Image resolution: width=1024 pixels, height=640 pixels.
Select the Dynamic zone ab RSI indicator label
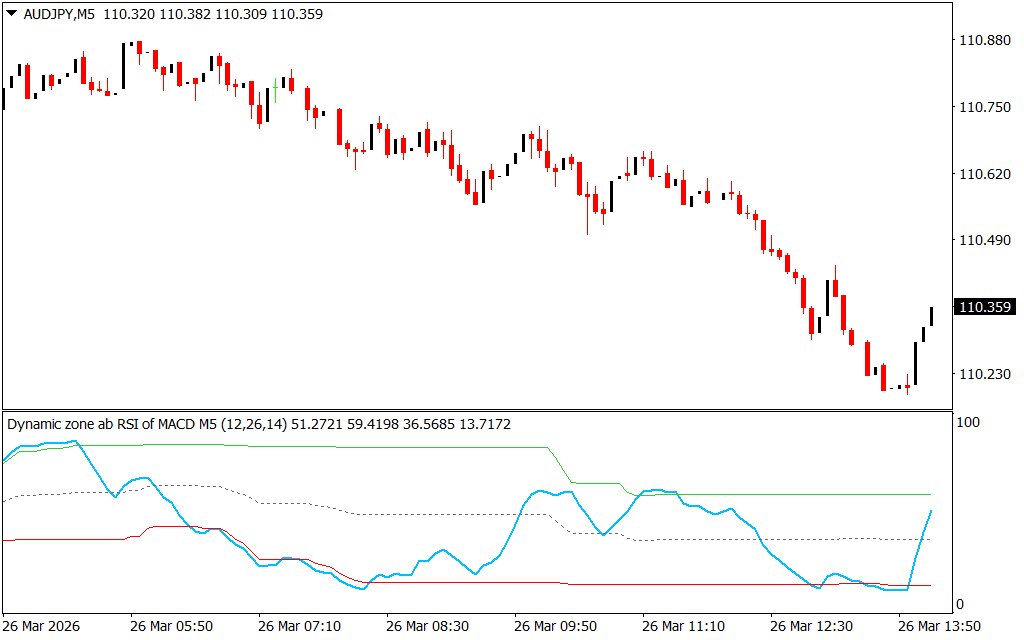(x=147, y=424)
